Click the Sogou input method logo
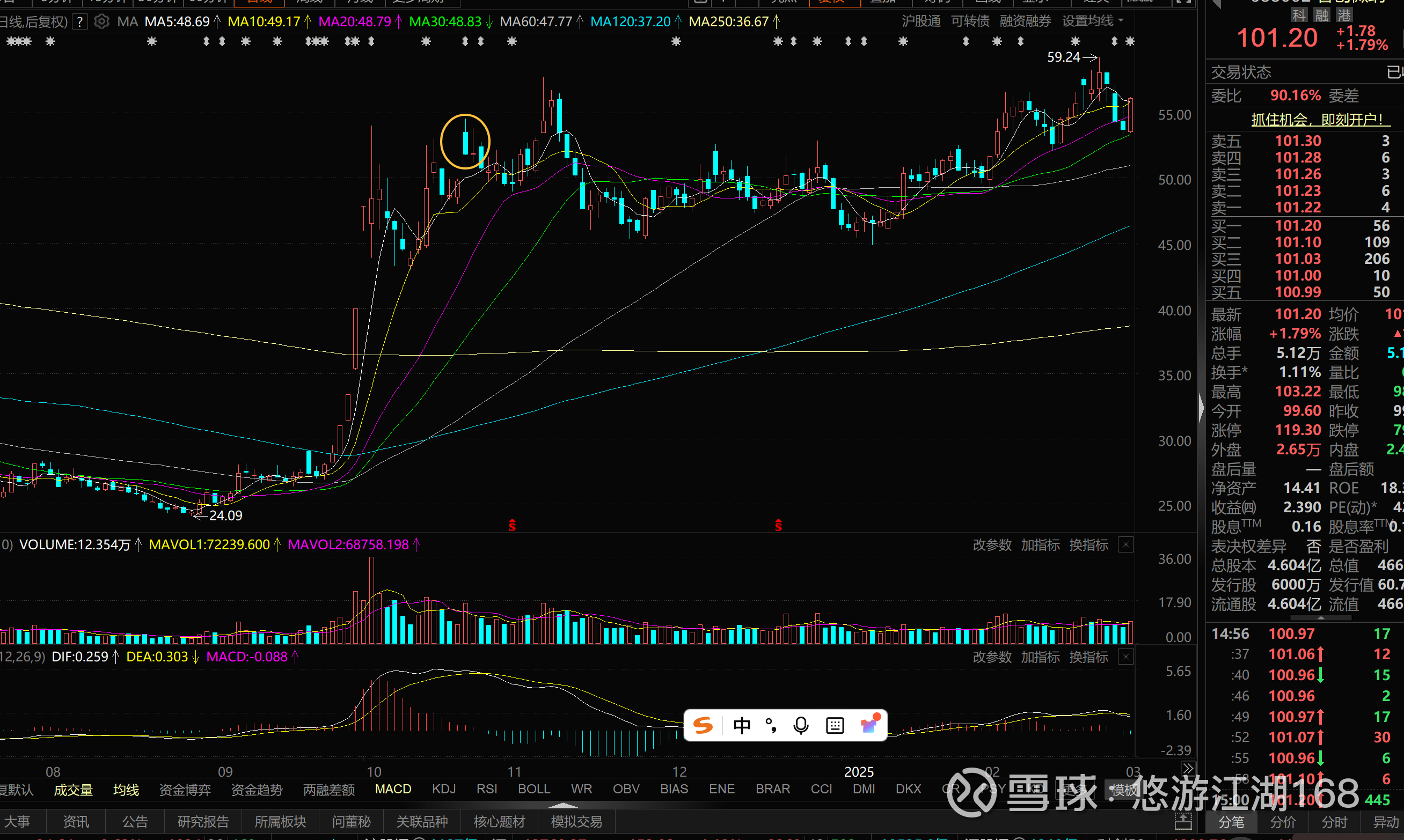This screenshot has width=1404, height=840. 703,725
